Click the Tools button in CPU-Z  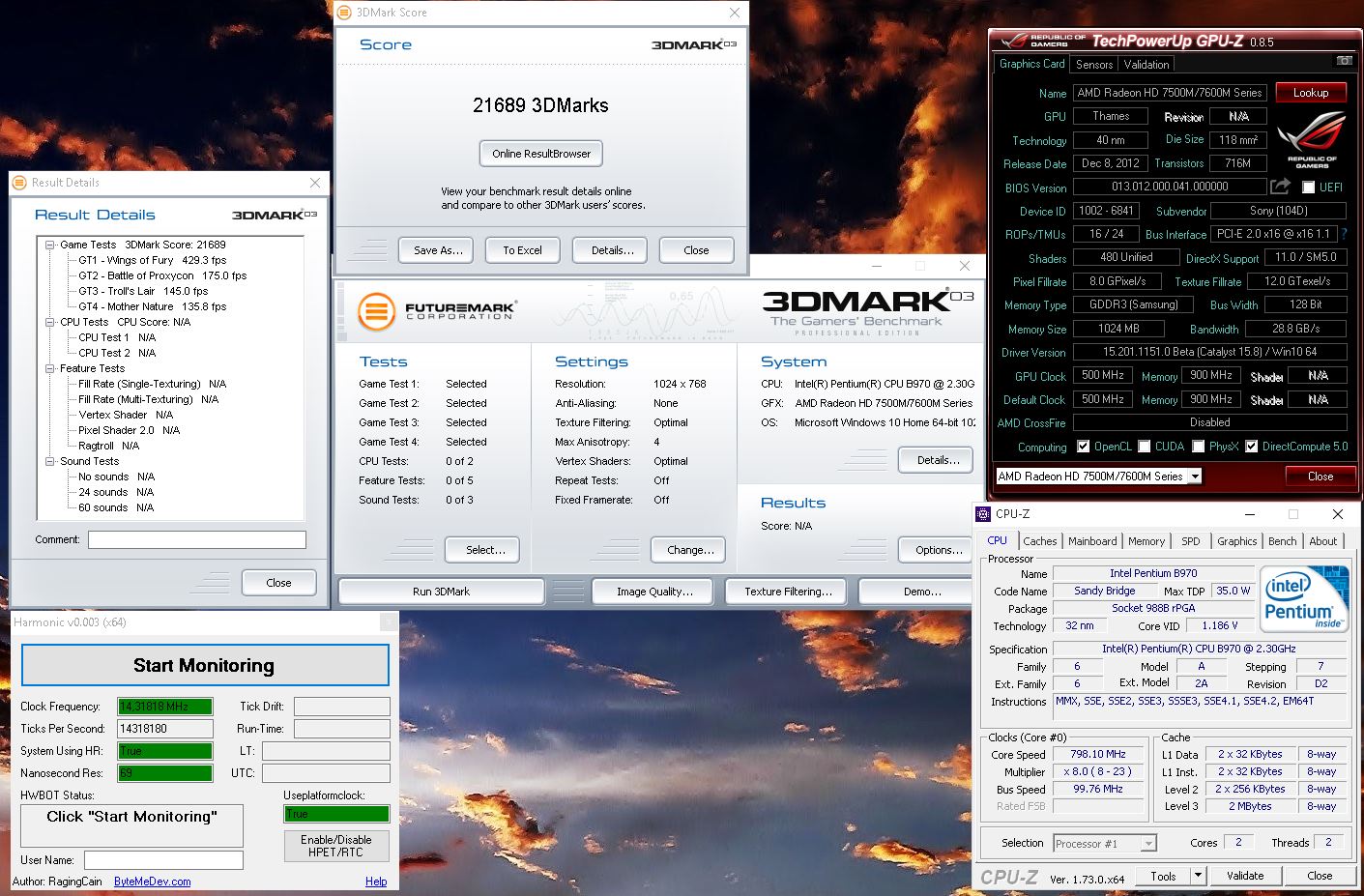pos(1163,876)
